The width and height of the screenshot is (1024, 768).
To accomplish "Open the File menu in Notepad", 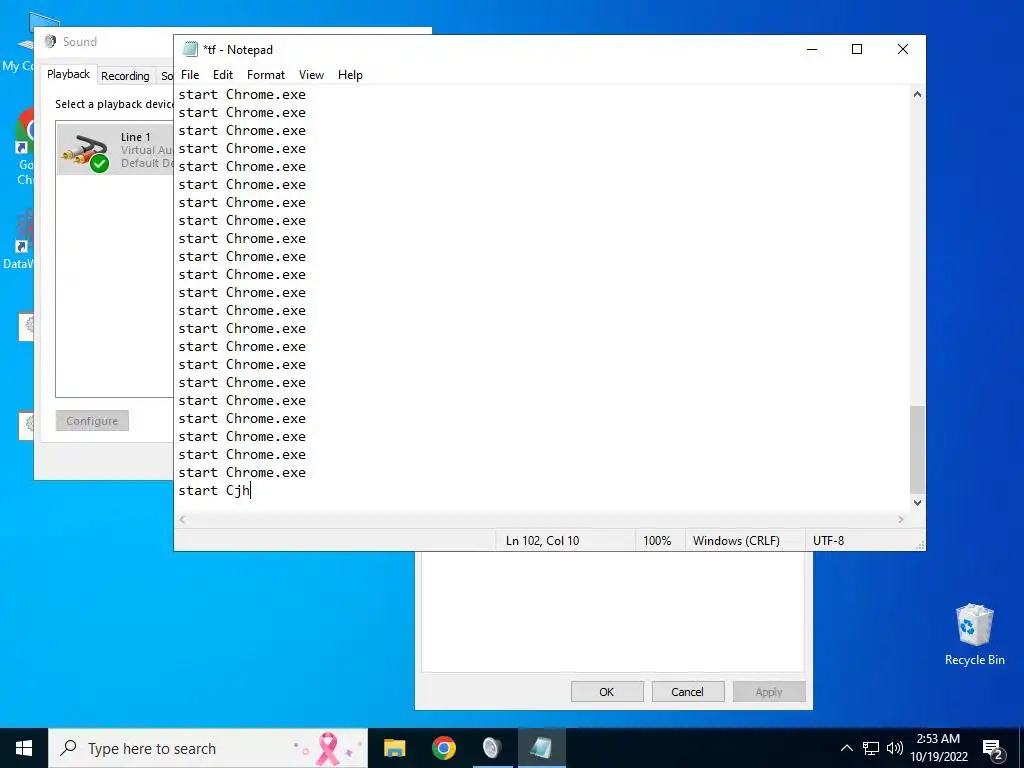I will (190, 75).
